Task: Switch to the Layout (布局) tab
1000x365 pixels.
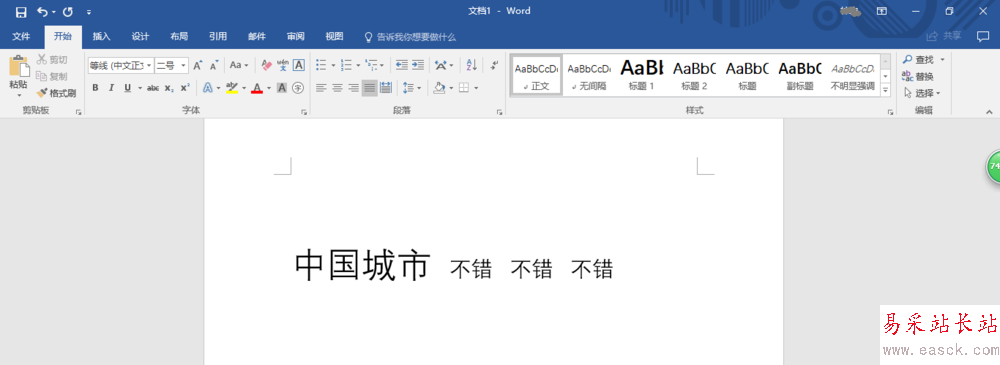Action: click(179, 36)
